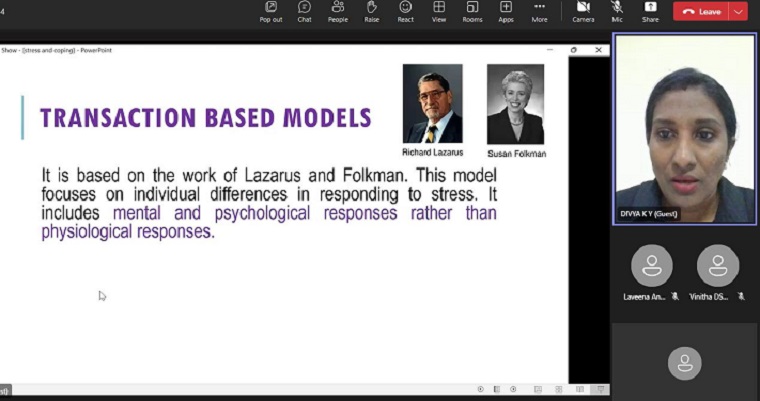Share your screen with Share button

[x=650, y=11]
